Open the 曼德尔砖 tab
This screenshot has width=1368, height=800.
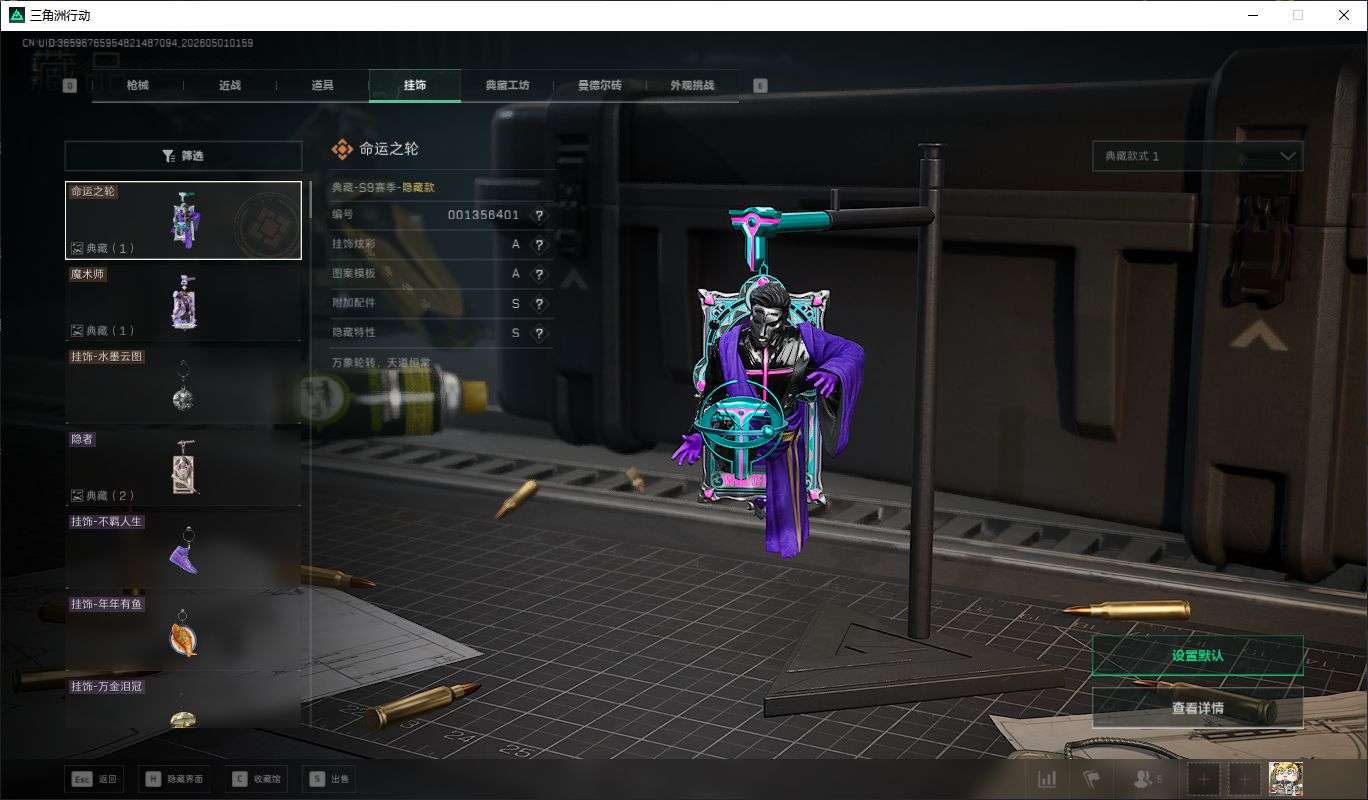point(599,86)
